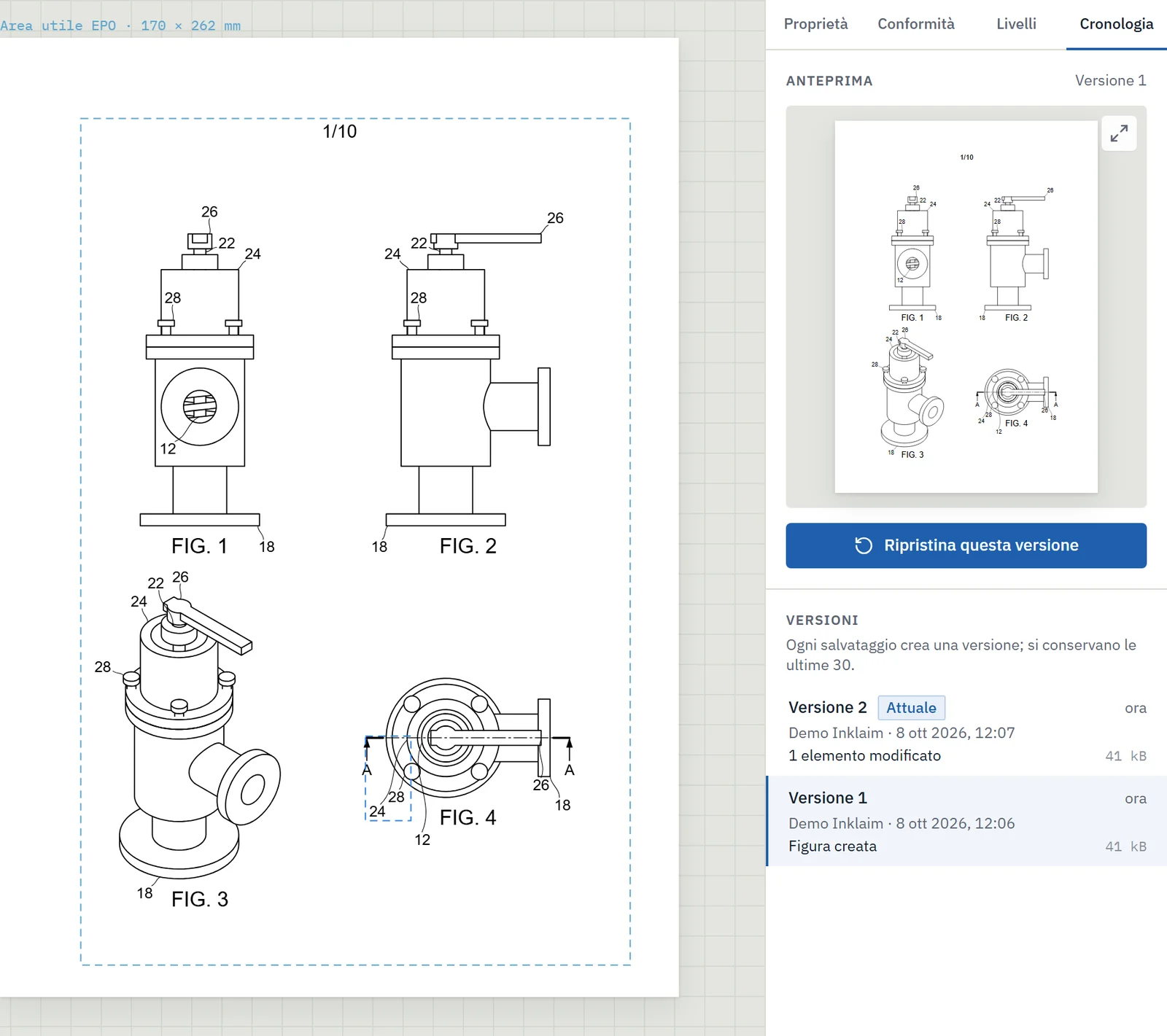Select Versione 2 in the versions list
This screenshot has width=1167, height=1036.
pyautogui.click(x=967, y=731)
